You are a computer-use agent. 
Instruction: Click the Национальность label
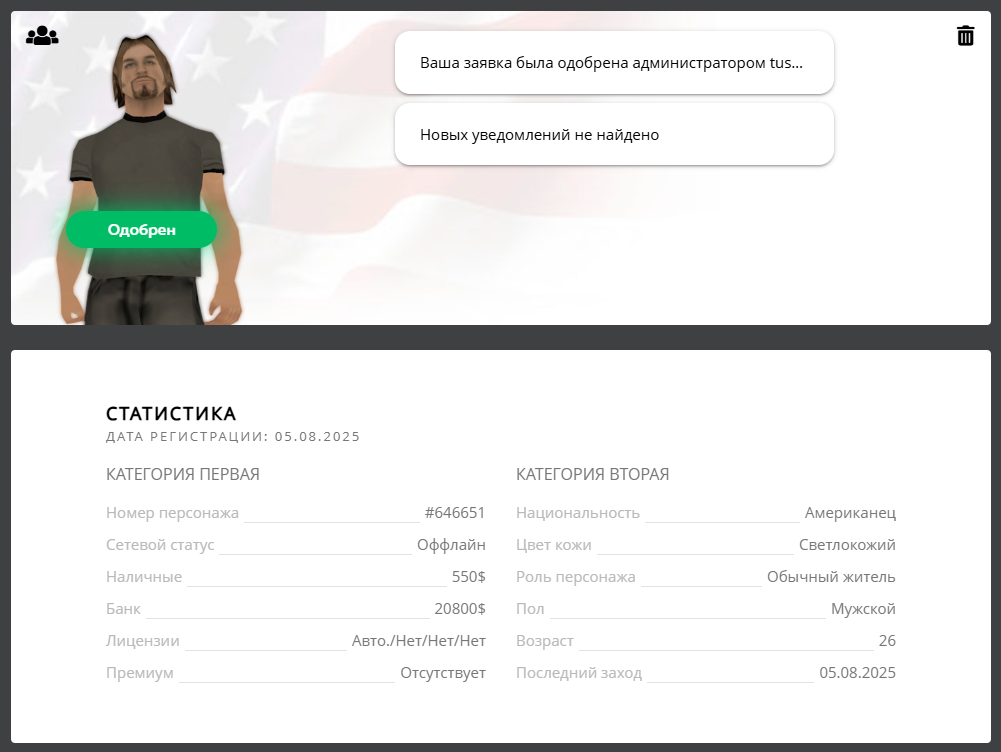[x=578, y=513]
